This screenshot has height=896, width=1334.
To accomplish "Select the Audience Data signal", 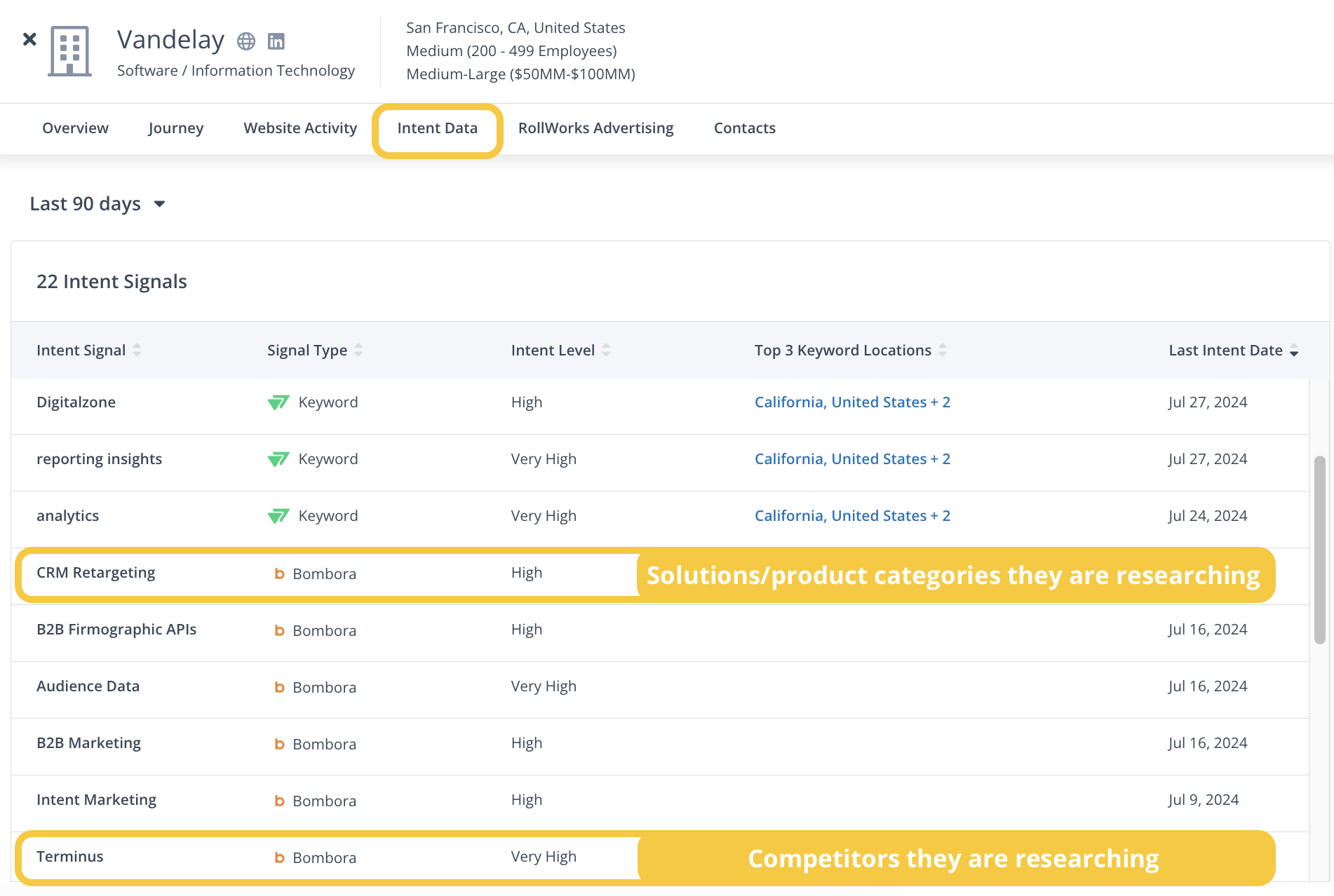I will 88,686.
